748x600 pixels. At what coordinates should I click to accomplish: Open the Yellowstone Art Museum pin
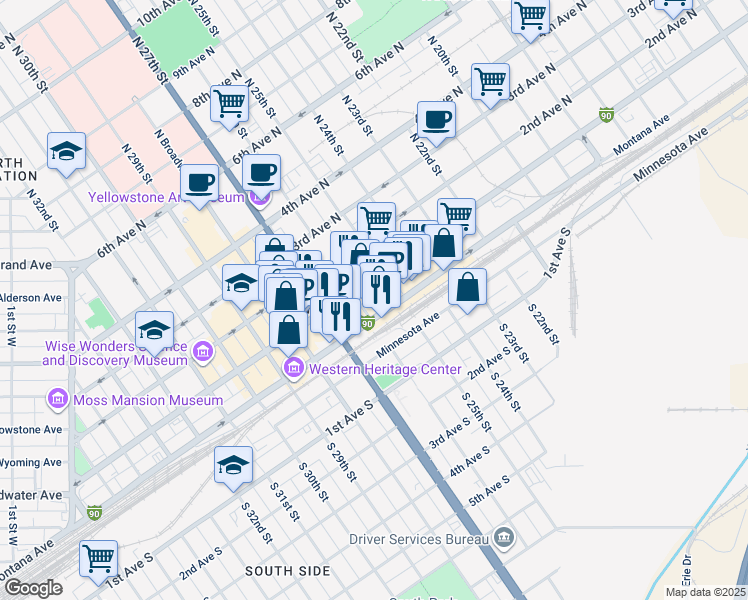pos(260,197)
